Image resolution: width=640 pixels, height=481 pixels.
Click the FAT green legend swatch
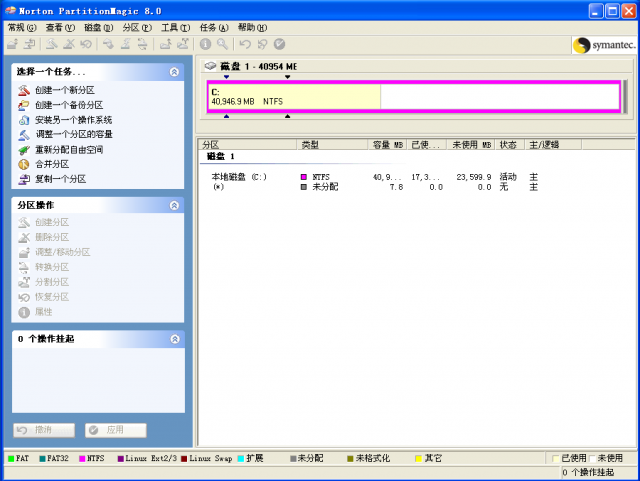[x=11, y=459]
